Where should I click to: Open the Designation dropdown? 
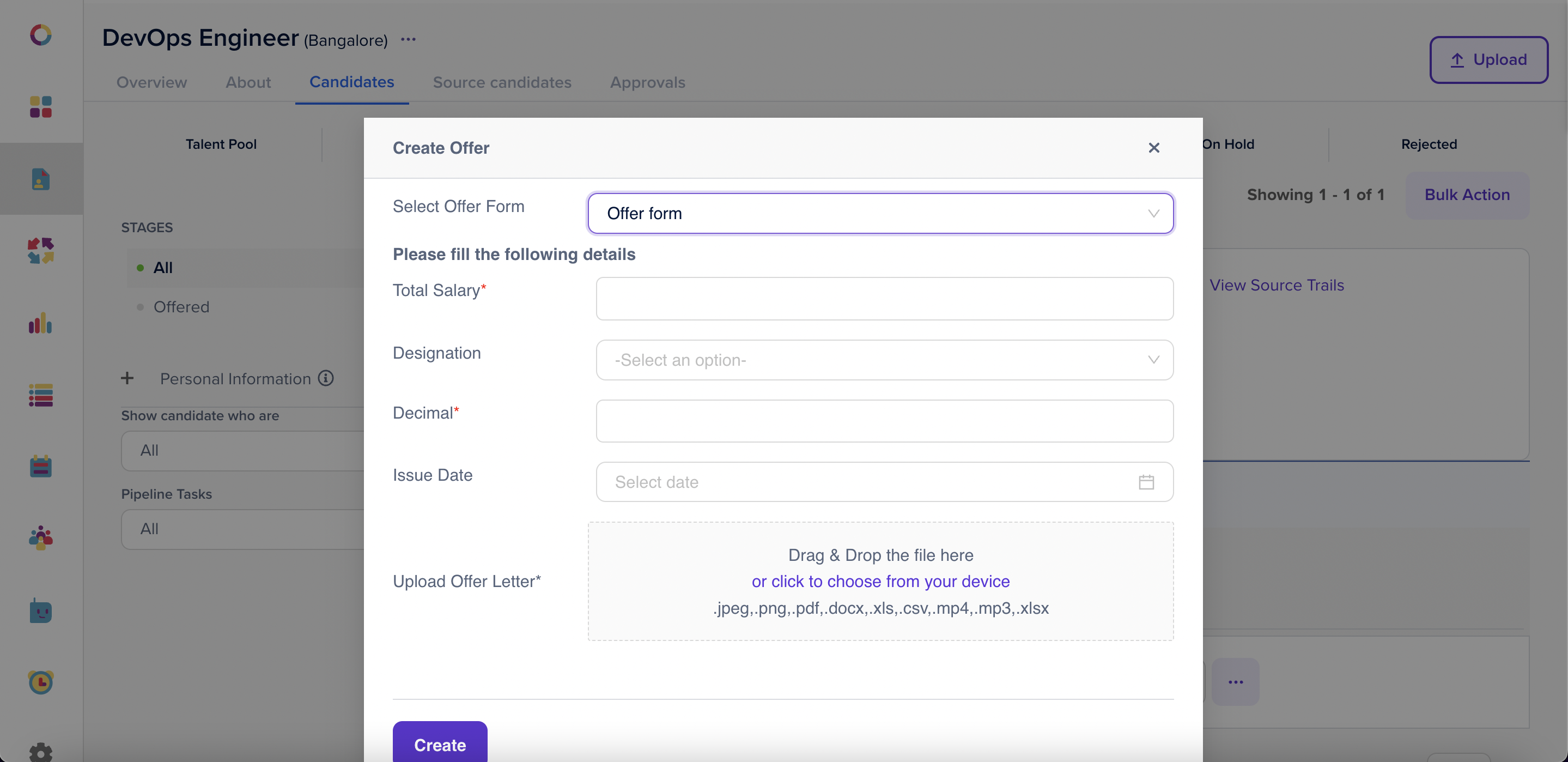[884, 360]
